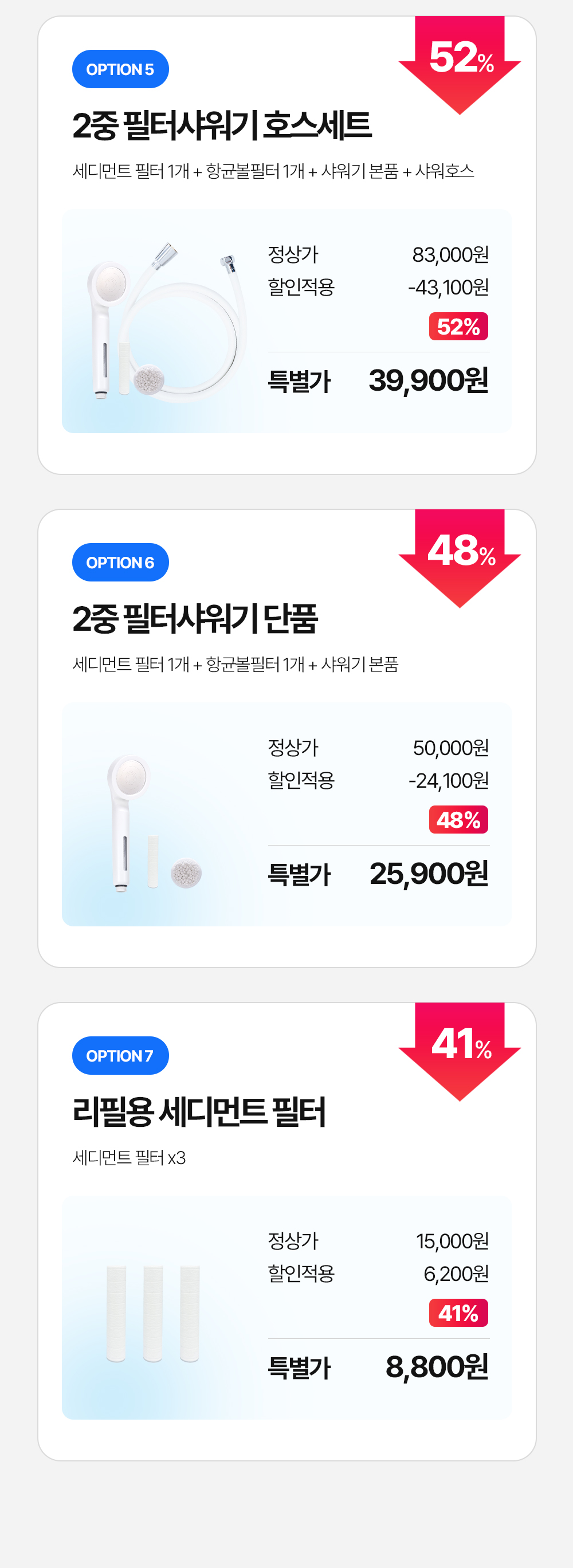Click the small red 48% discount tag

click(x=458, y=820)
